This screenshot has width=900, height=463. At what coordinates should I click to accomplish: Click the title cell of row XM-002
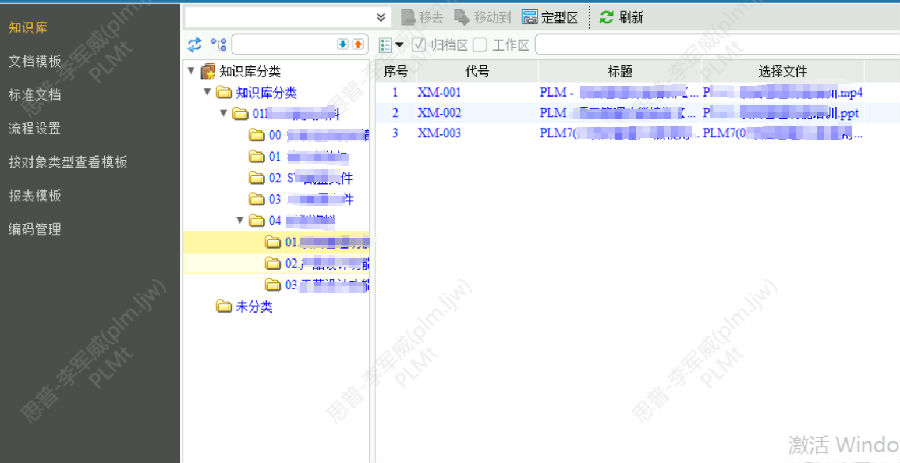[618, 112]
